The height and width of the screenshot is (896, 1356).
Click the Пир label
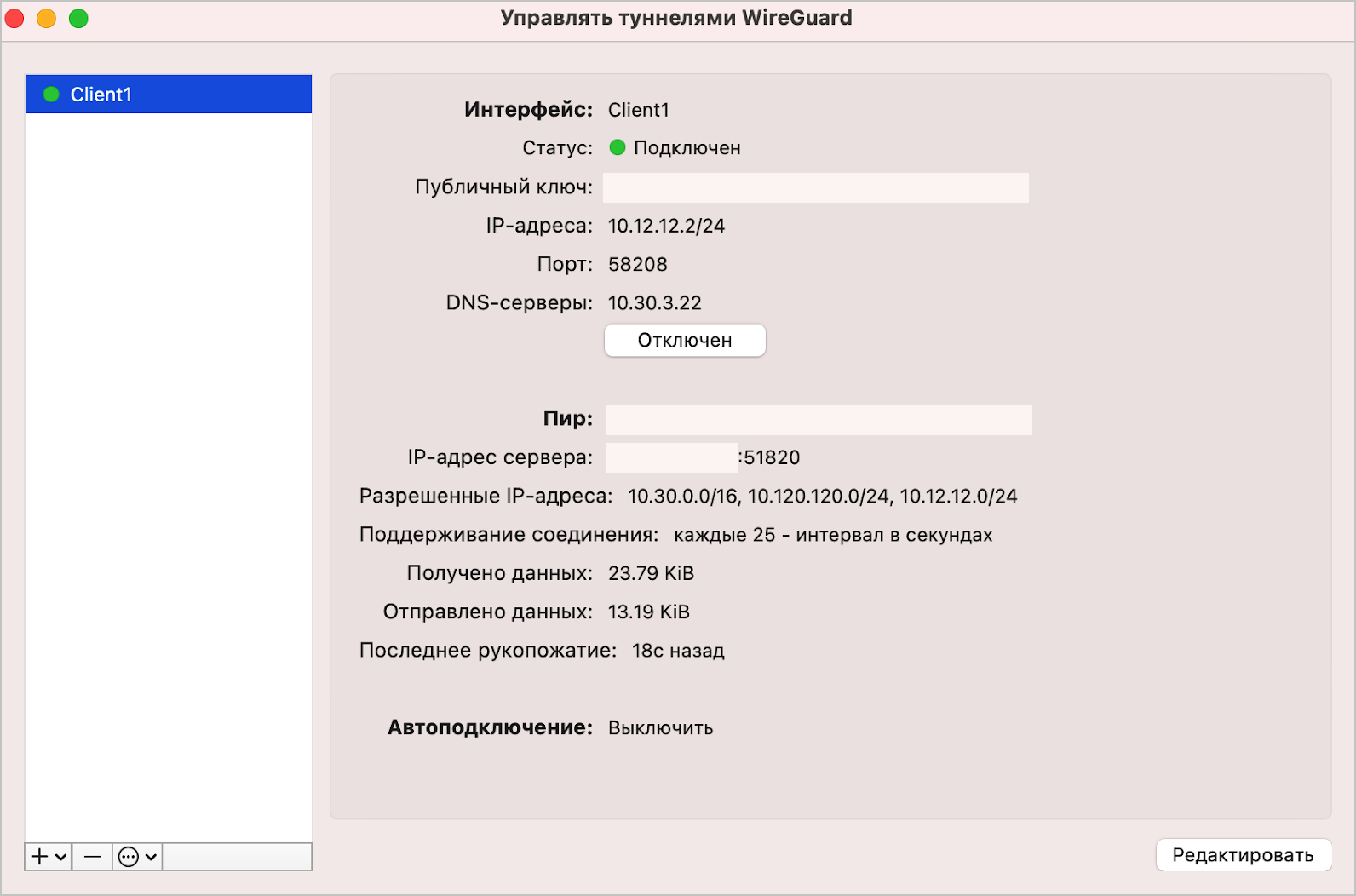click(568, 419)
